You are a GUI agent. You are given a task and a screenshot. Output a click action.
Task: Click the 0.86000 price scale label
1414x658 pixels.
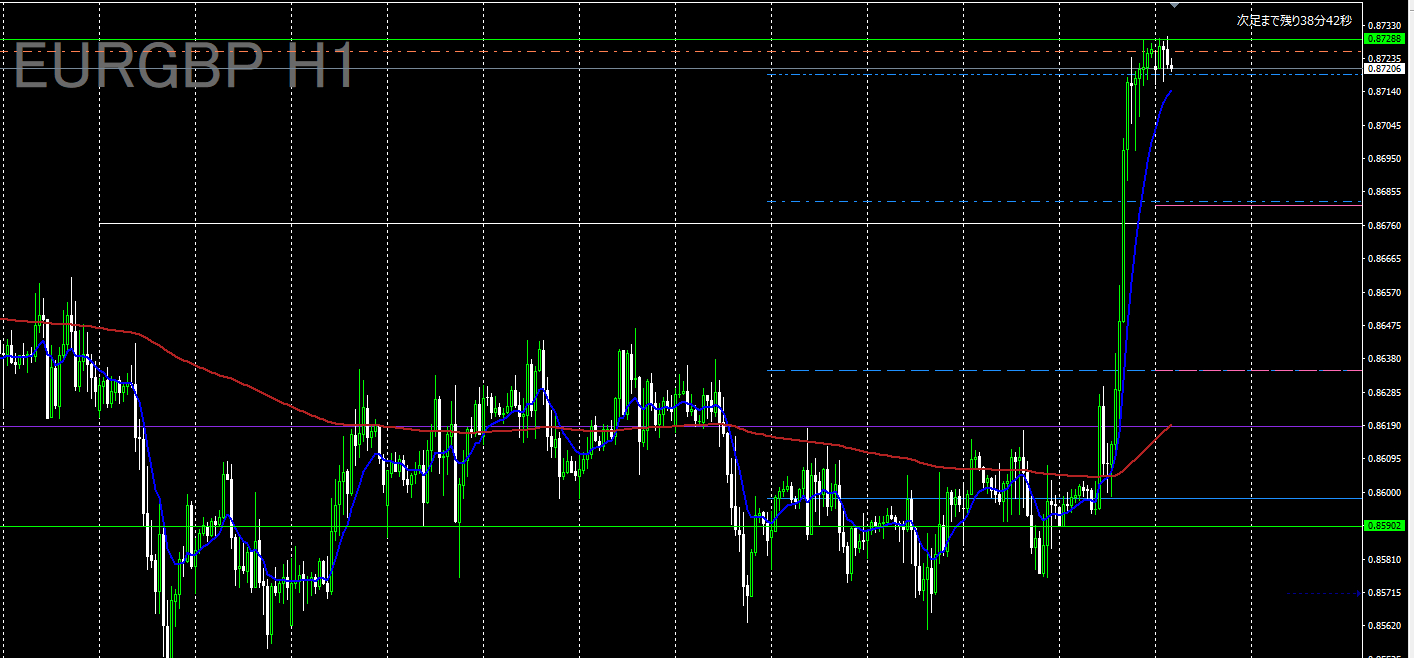(x=1385, y=493)
